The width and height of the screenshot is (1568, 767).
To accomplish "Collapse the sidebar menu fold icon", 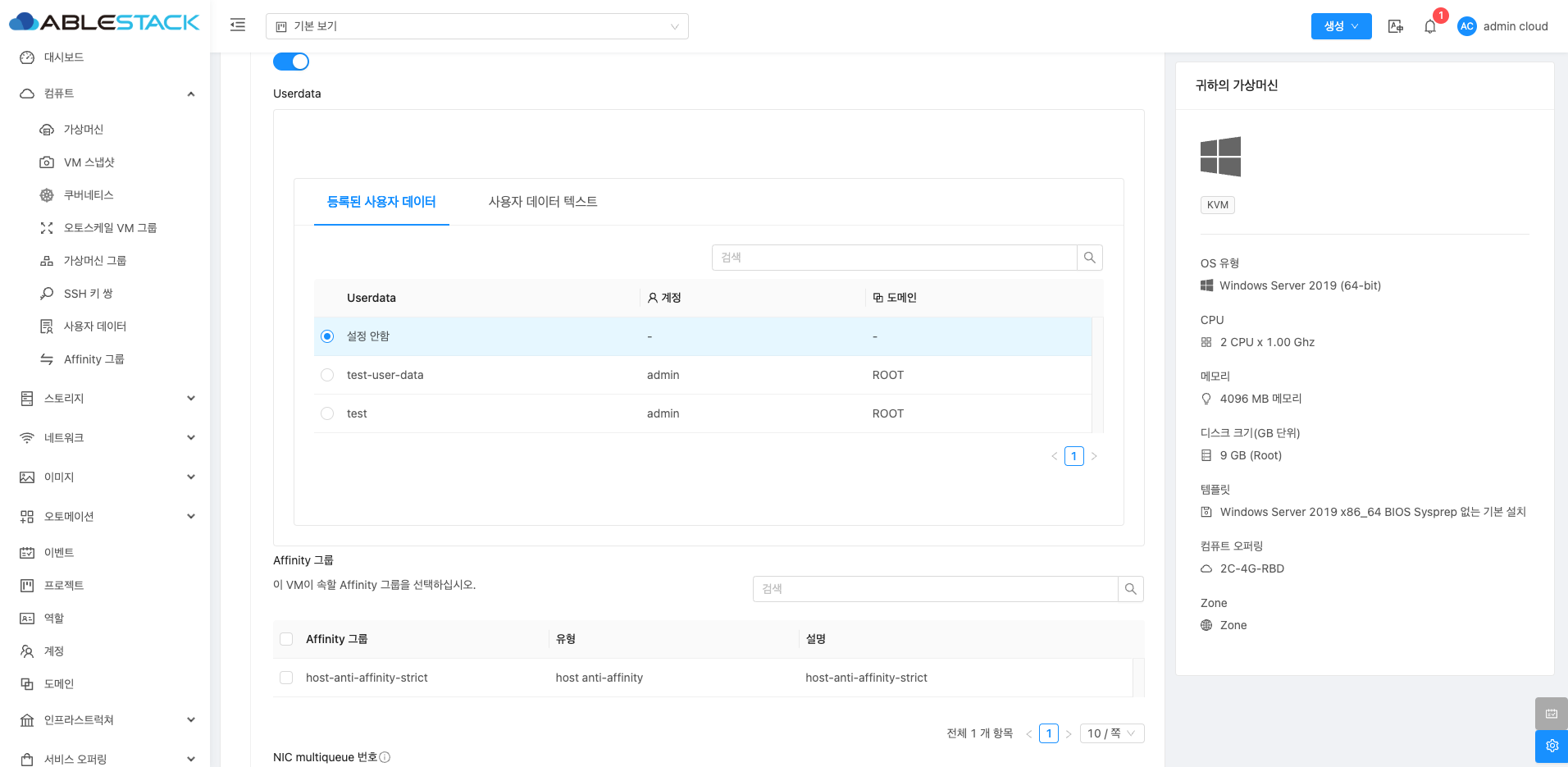I will (x=238, y=25).
